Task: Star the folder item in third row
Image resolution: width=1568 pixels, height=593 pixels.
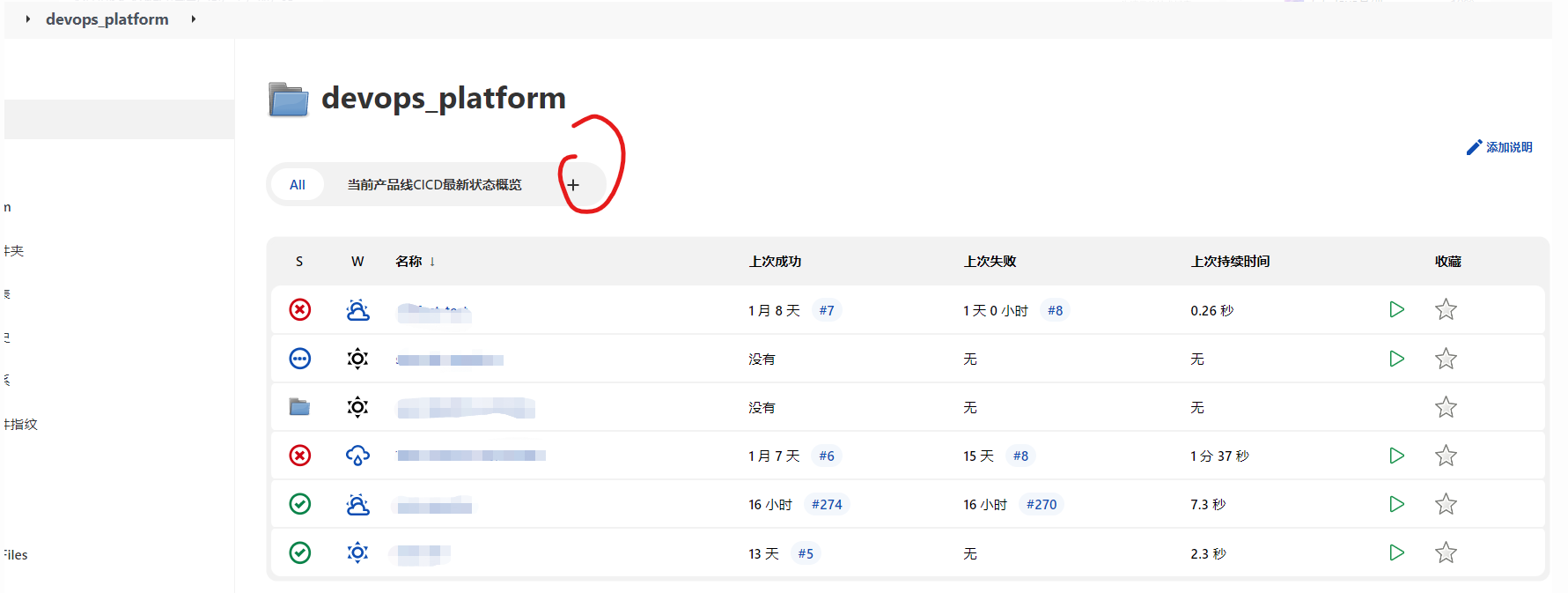Action: pos(1446,407)
